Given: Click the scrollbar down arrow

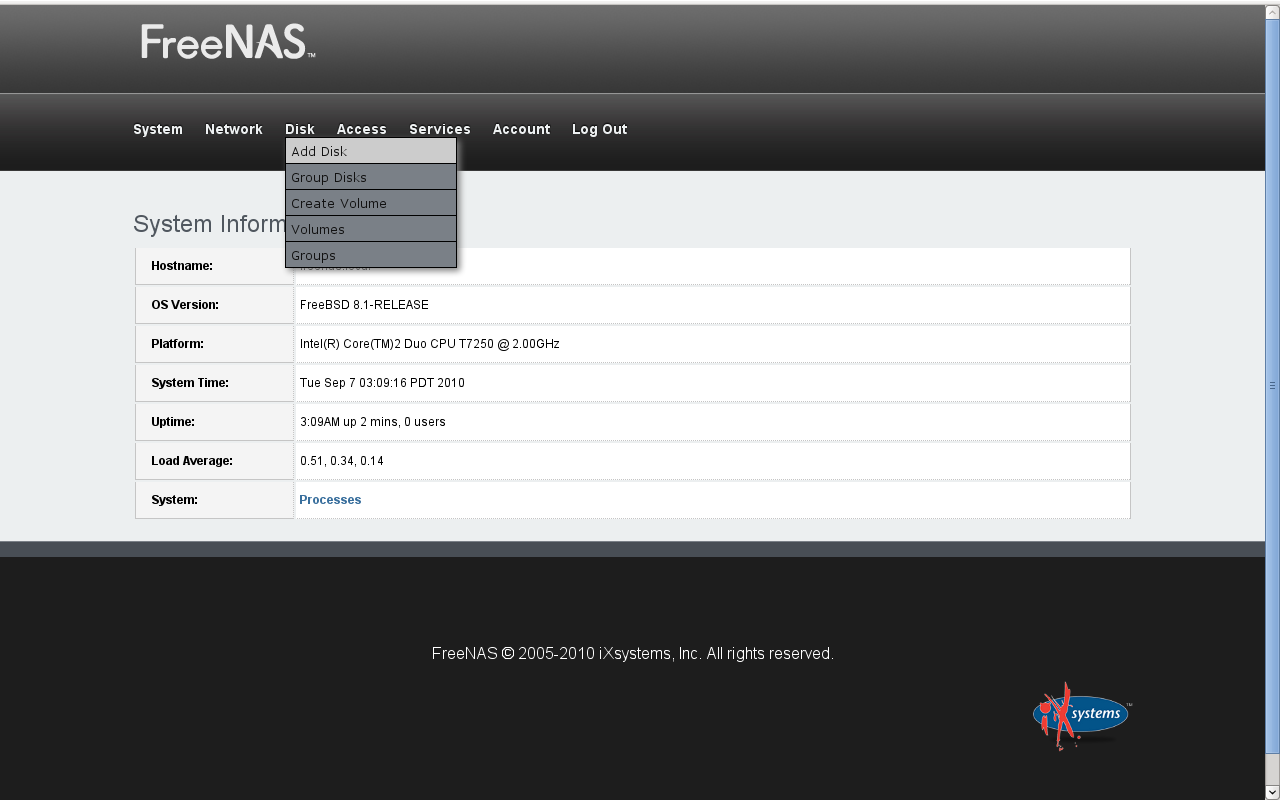Looking at the screenshot, I should tap(1272, 792).
